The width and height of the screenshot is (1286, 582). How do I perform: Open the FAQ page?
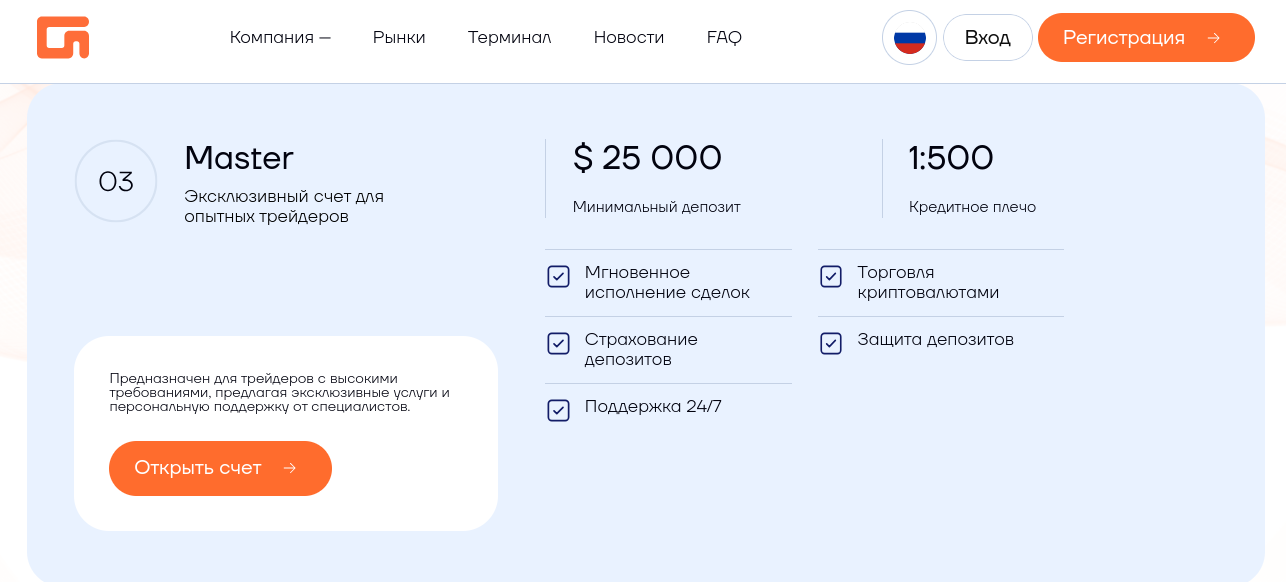724,38
